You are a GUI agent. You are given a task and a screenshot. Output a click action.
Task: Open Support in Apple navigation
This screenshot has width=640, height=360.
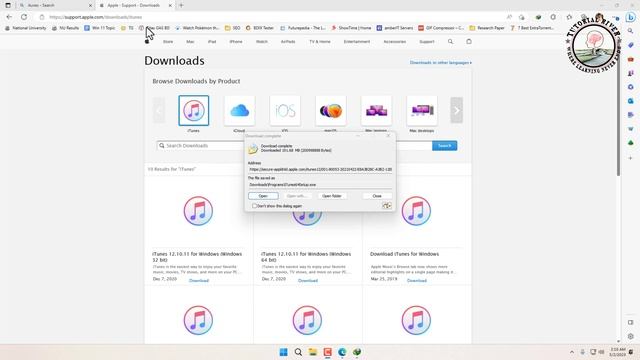coord(427,42)
